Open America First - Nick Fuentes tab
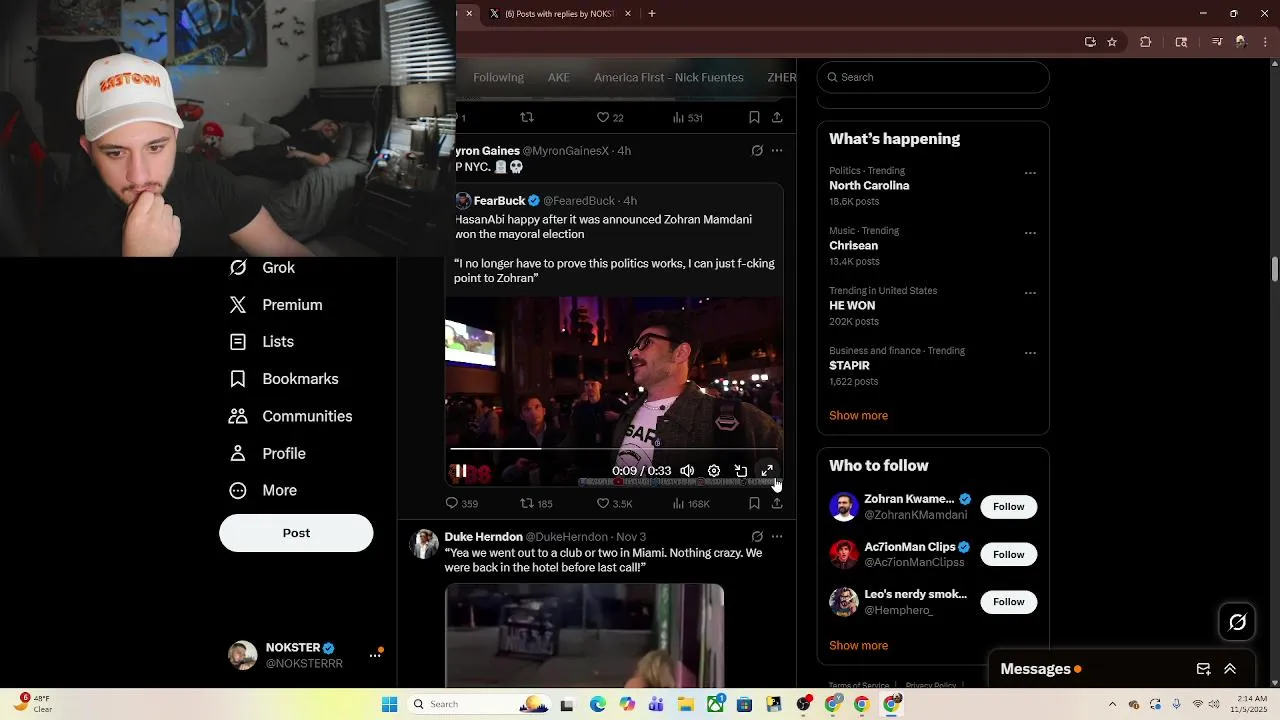 point(669,78)
